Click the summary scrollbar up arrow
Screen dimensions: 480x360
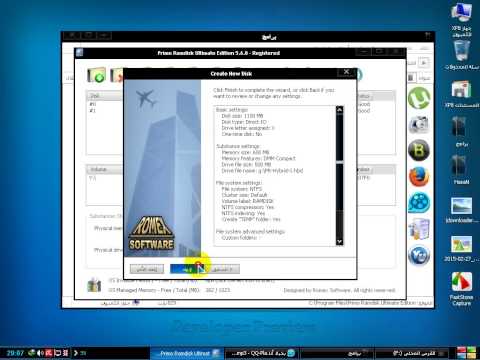click(339, 110)
